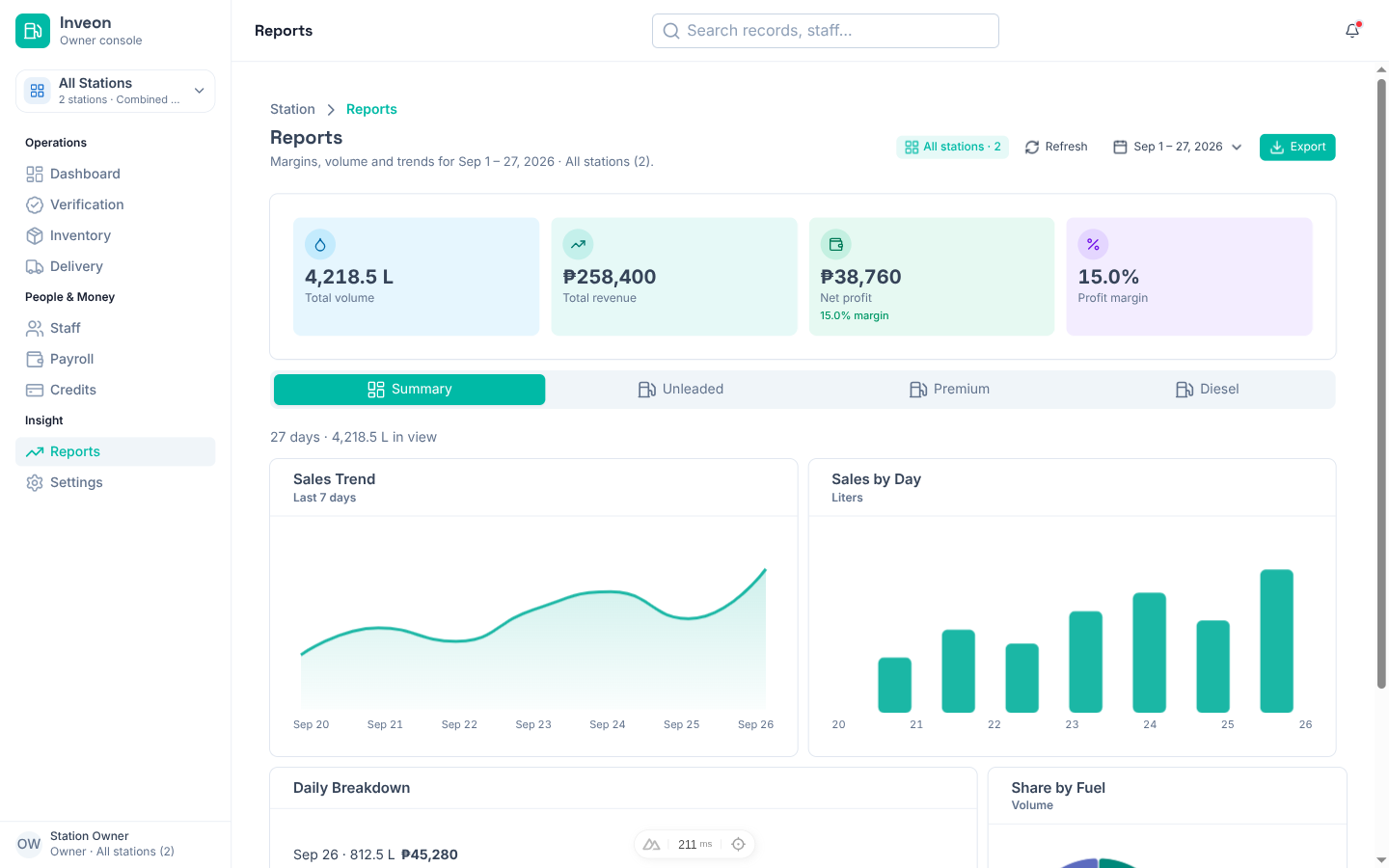Viewport: 1389px width, 868px height.
Task: Click the vertical page scrollbar thumb
Action: (x=1381, y=384)
